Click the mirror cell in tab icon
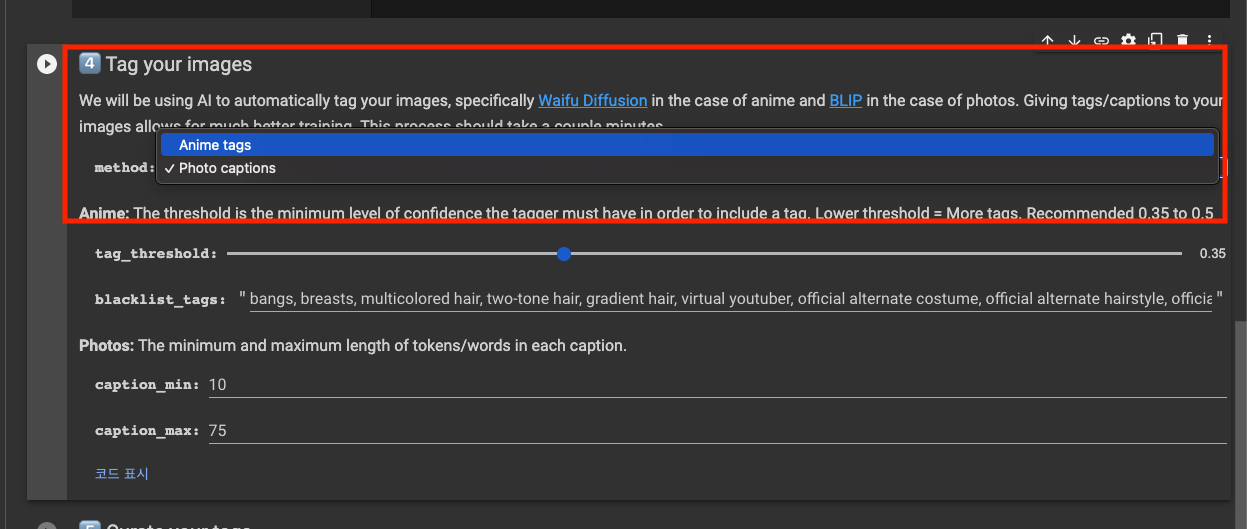Screen dimensions: 1247x529 pos(1155,41)
